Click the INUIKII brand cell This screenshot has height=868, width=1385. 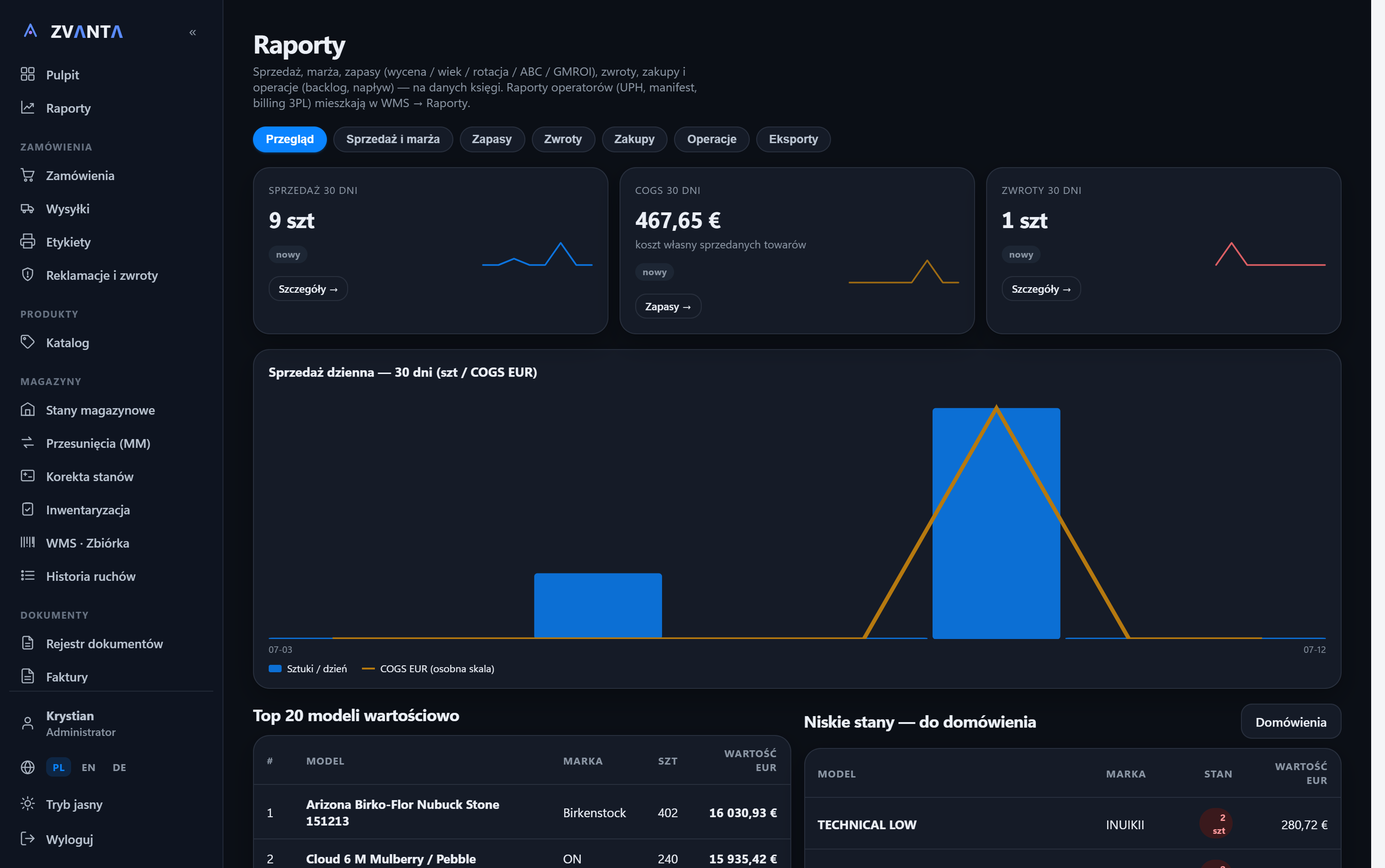pos(1125,825)
